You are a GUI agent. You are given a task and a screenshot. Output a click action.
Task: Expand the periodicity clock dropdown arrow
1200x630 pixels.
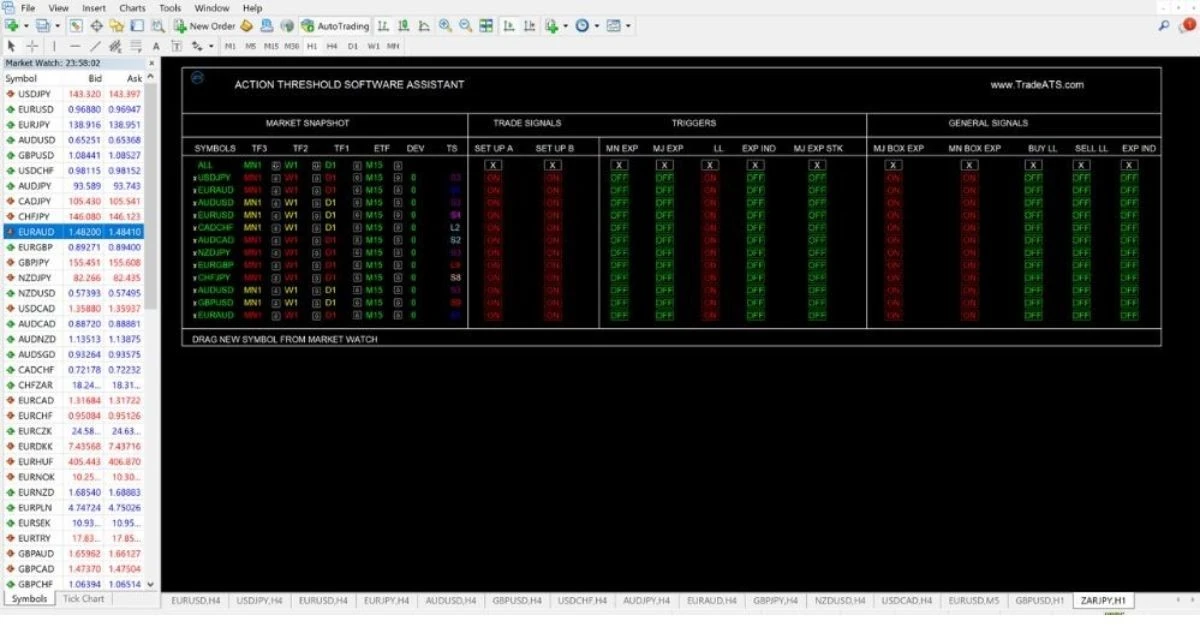tap(597, 25)
